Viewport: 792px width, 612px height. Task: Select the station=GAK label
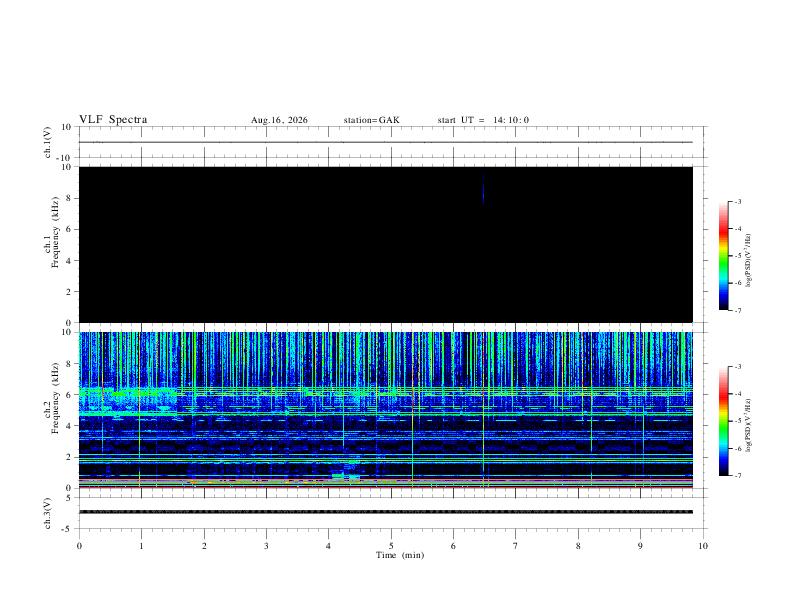pyautogui.click(x=371, y=120)
